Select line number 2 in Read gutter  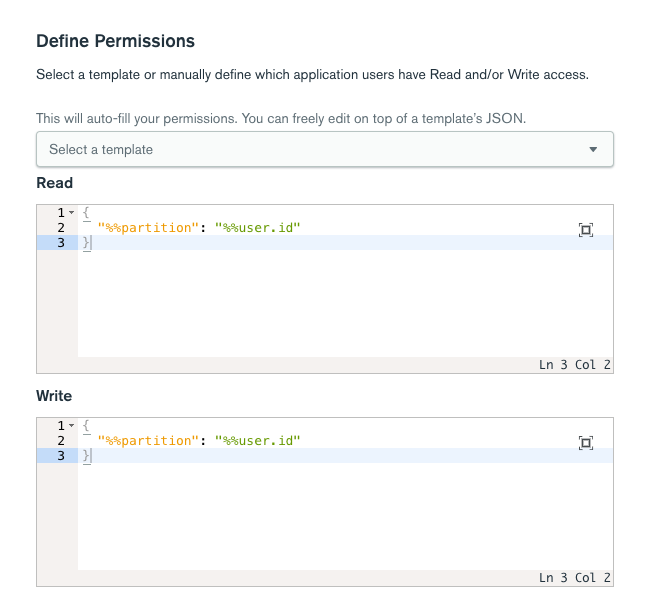[x=61, y=228]
